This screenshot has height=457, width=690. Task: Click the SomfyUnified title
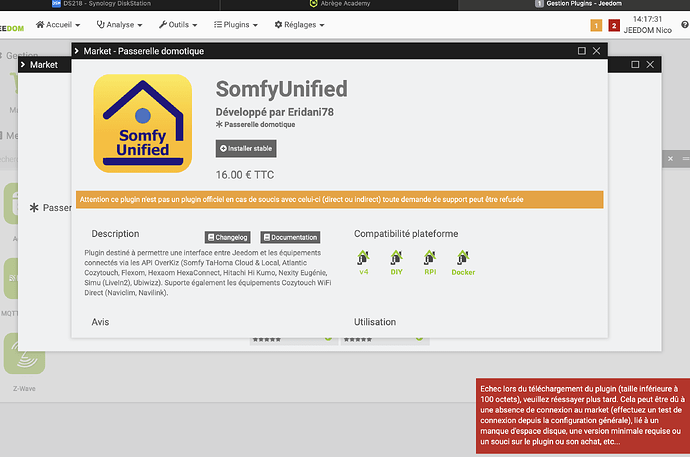[x=281, y=89]
